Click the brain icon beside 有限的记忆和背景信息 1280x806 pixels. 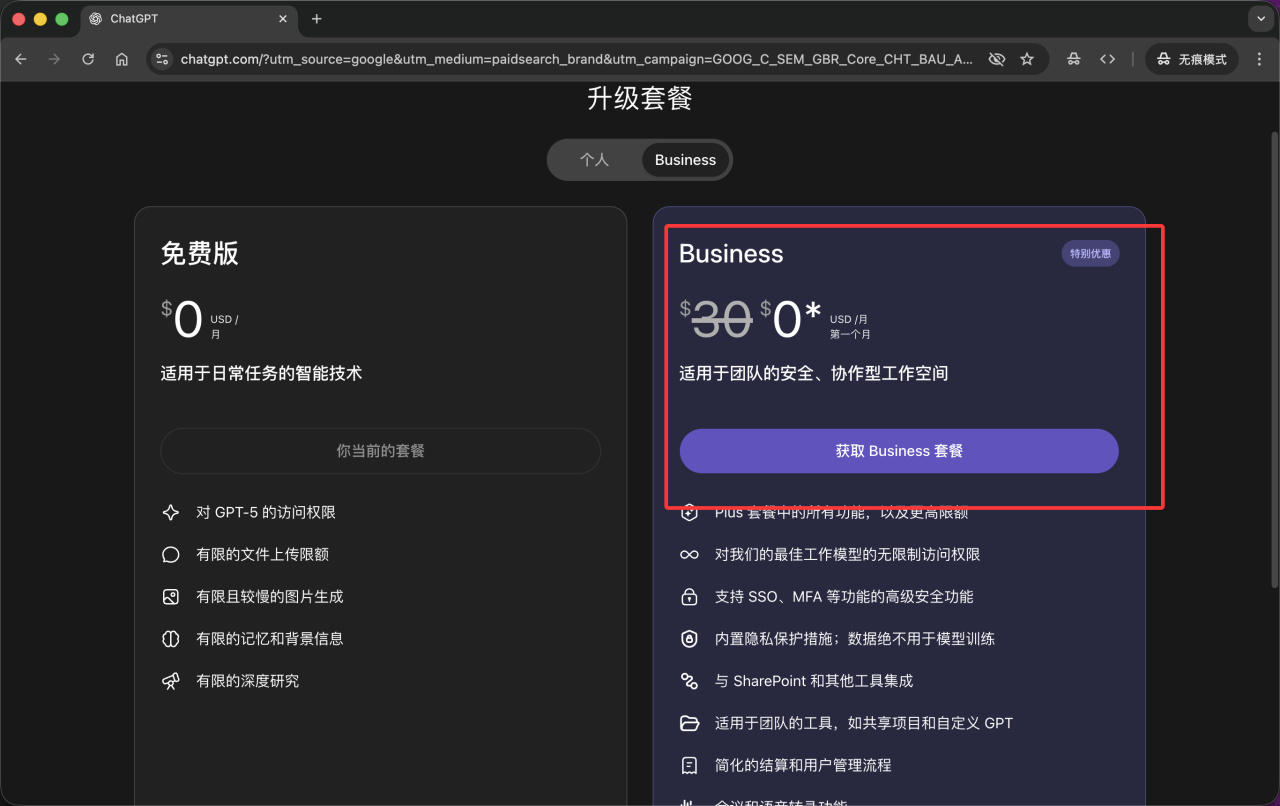tap(171, 639)
